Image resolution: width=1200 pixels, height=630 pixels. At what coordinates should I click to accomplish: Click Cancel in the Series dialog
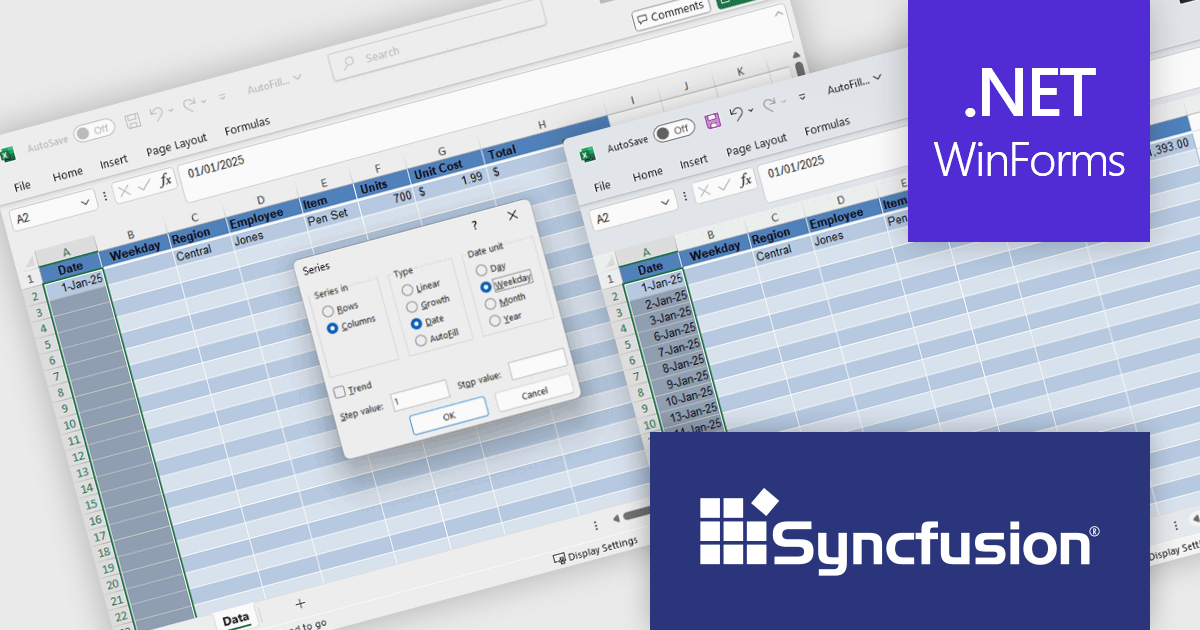535,392
